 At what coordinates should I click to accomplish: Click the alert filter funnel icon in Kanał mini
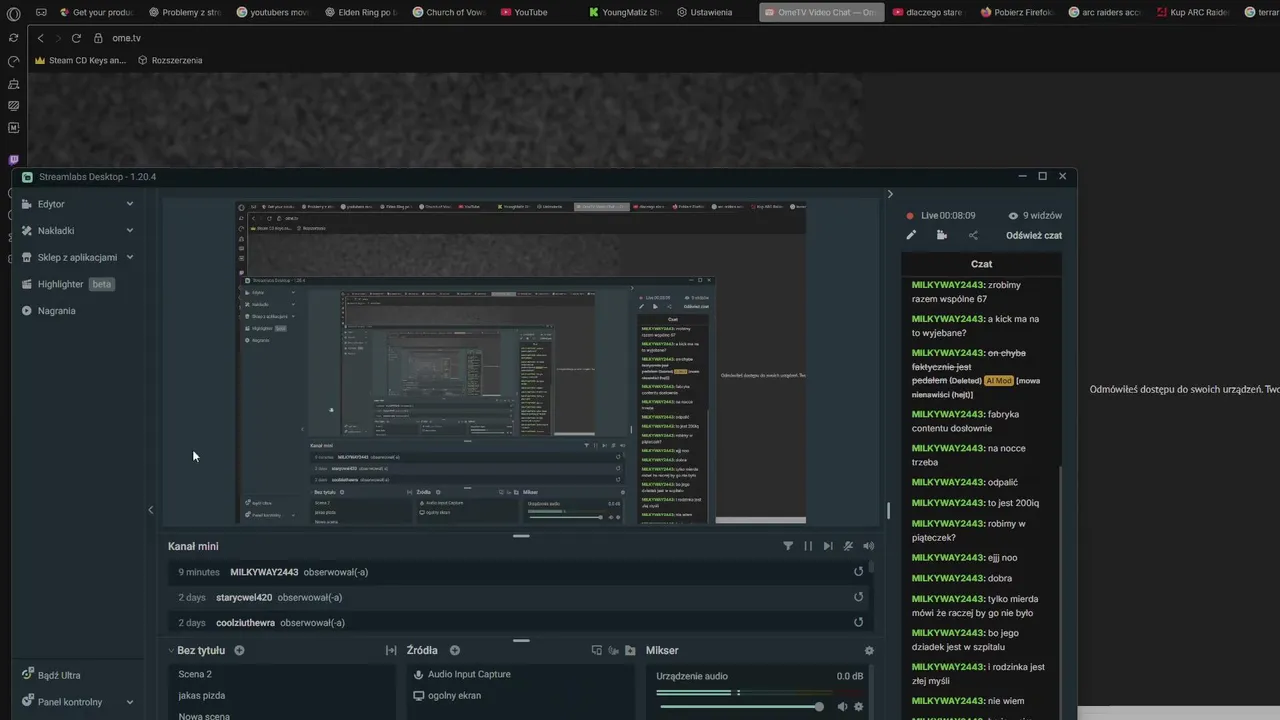788,546
